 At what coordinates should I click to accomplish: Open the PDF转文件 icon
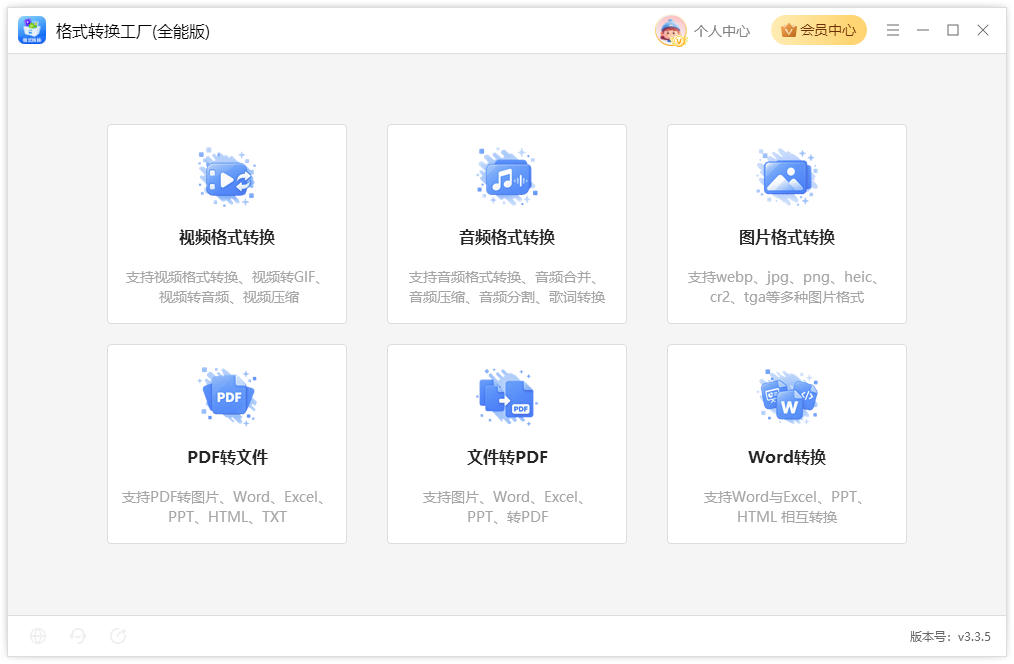point(227,396)
